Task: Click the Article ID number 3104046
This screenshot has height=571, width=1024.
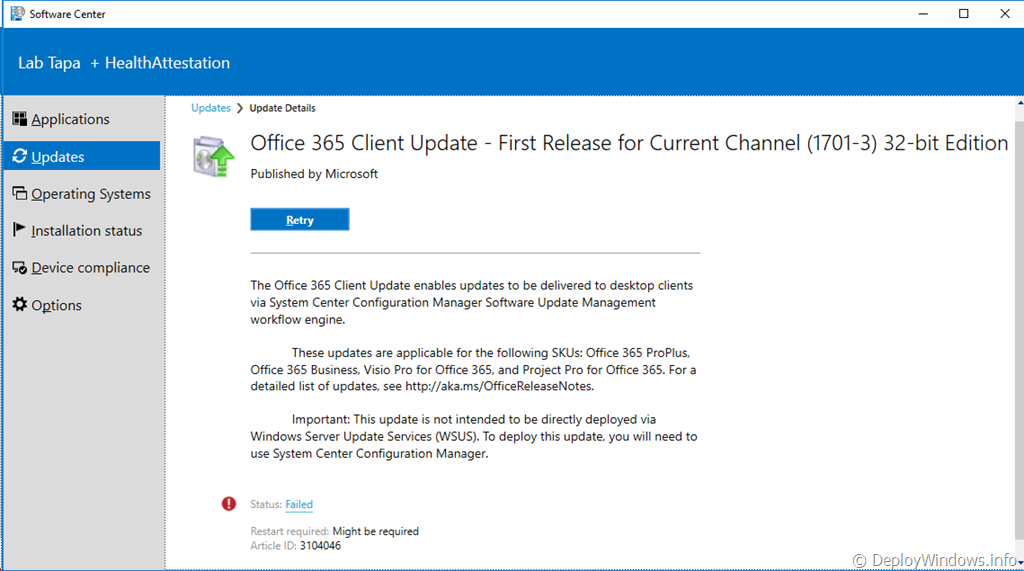Action: tap(320, 545)
